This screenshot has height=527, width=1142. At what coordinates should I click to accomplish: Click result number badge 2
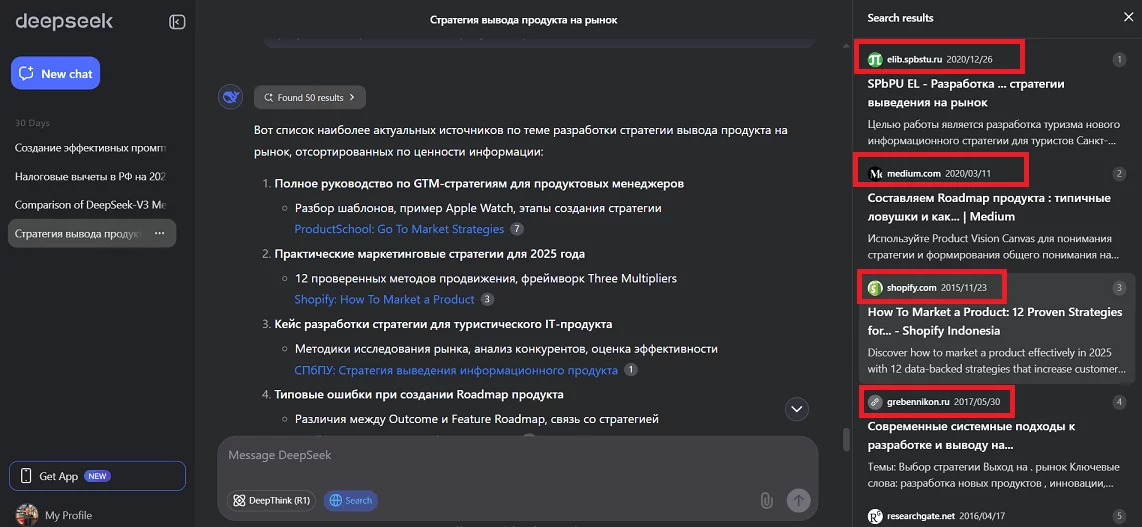click(1119, 173)
